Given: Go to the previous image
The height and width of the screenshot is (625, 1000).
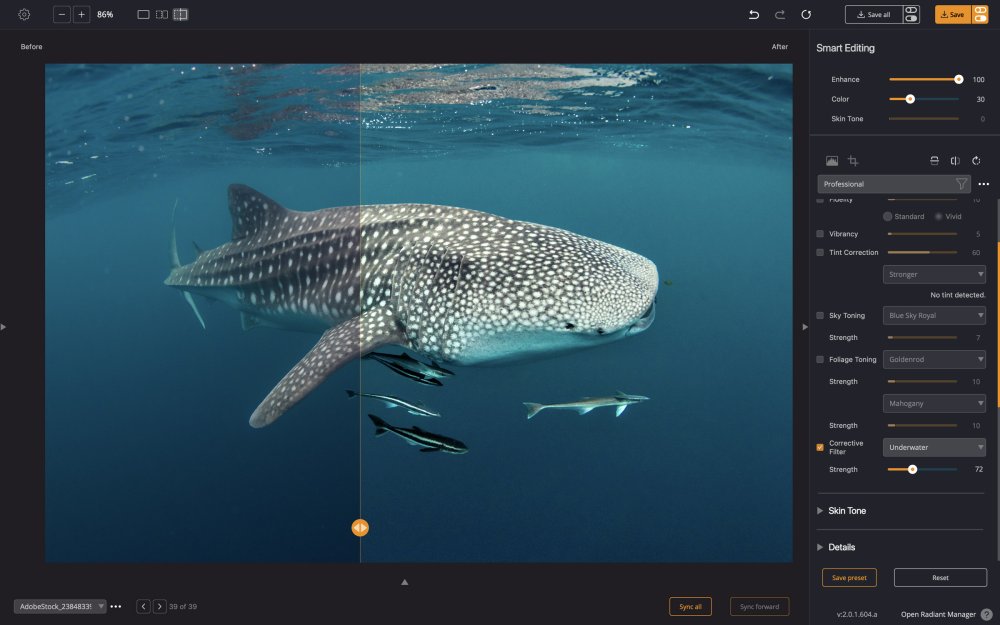Looking at the screenshot, I should tap(143, 607).
